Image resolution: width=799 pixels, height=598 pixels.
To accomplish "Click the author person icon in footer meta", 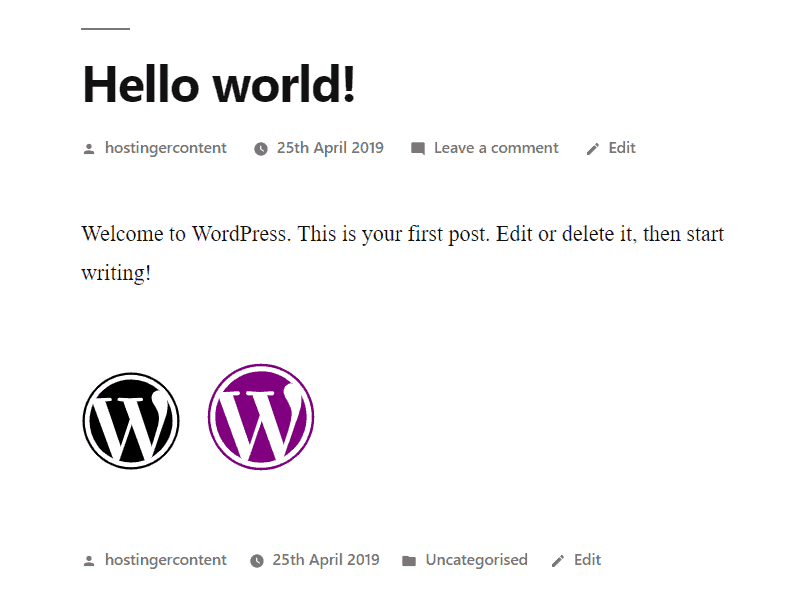I will (89, 561).
